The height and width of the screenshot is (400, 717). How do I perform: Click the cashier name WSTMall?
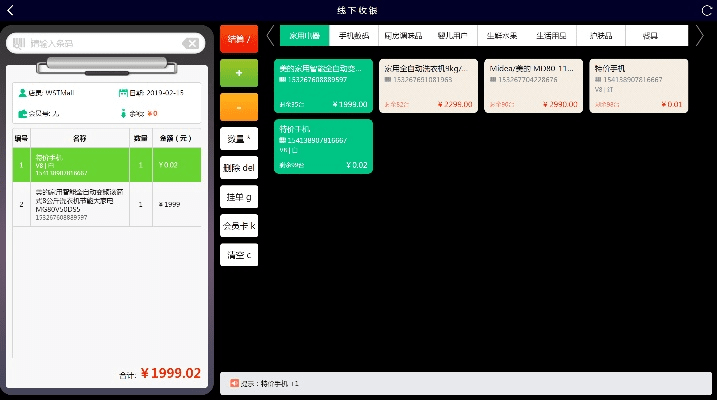[59, 93]
